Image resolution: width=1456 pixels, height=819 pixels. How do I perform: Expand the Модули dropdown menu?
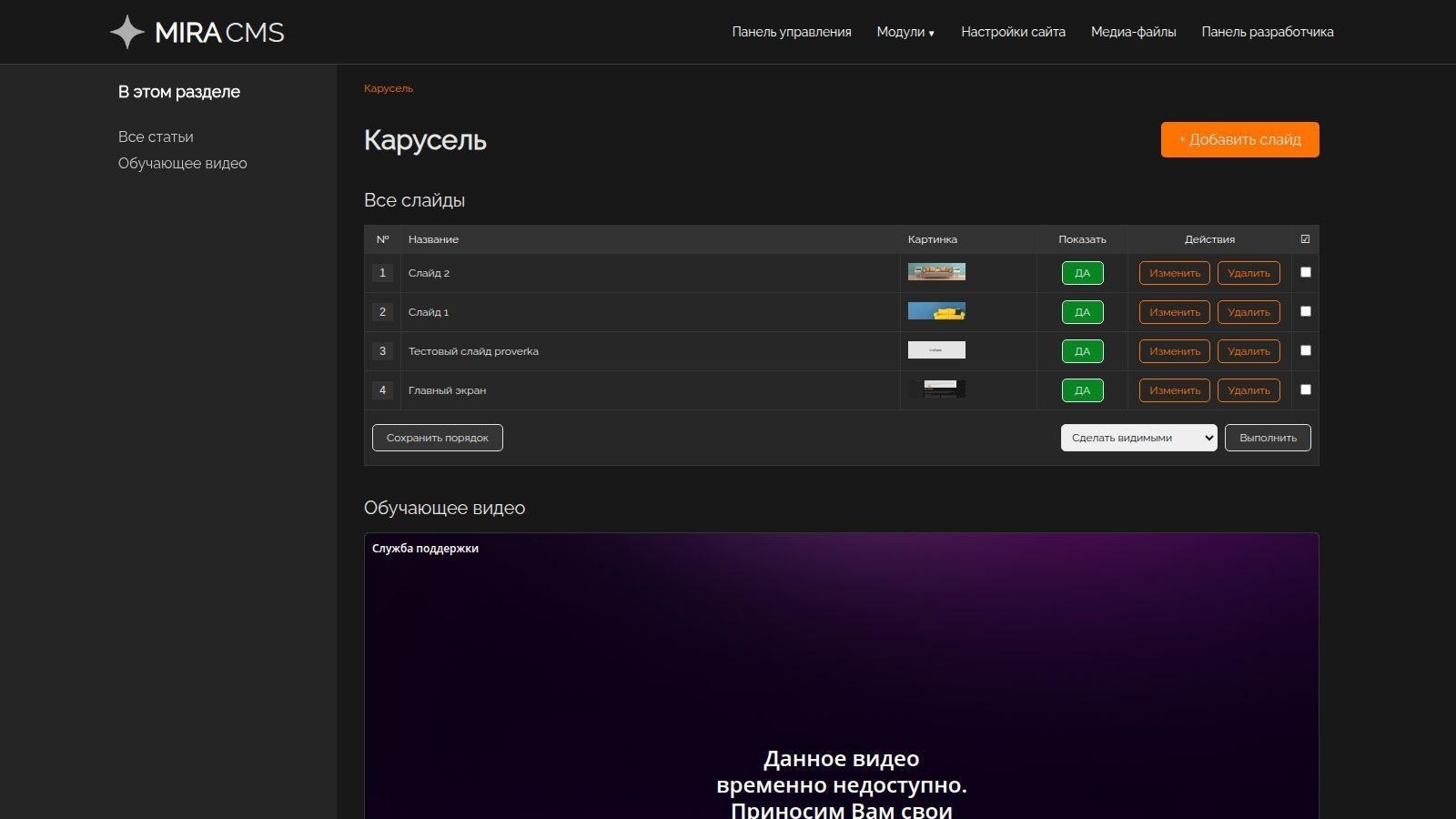905,32
